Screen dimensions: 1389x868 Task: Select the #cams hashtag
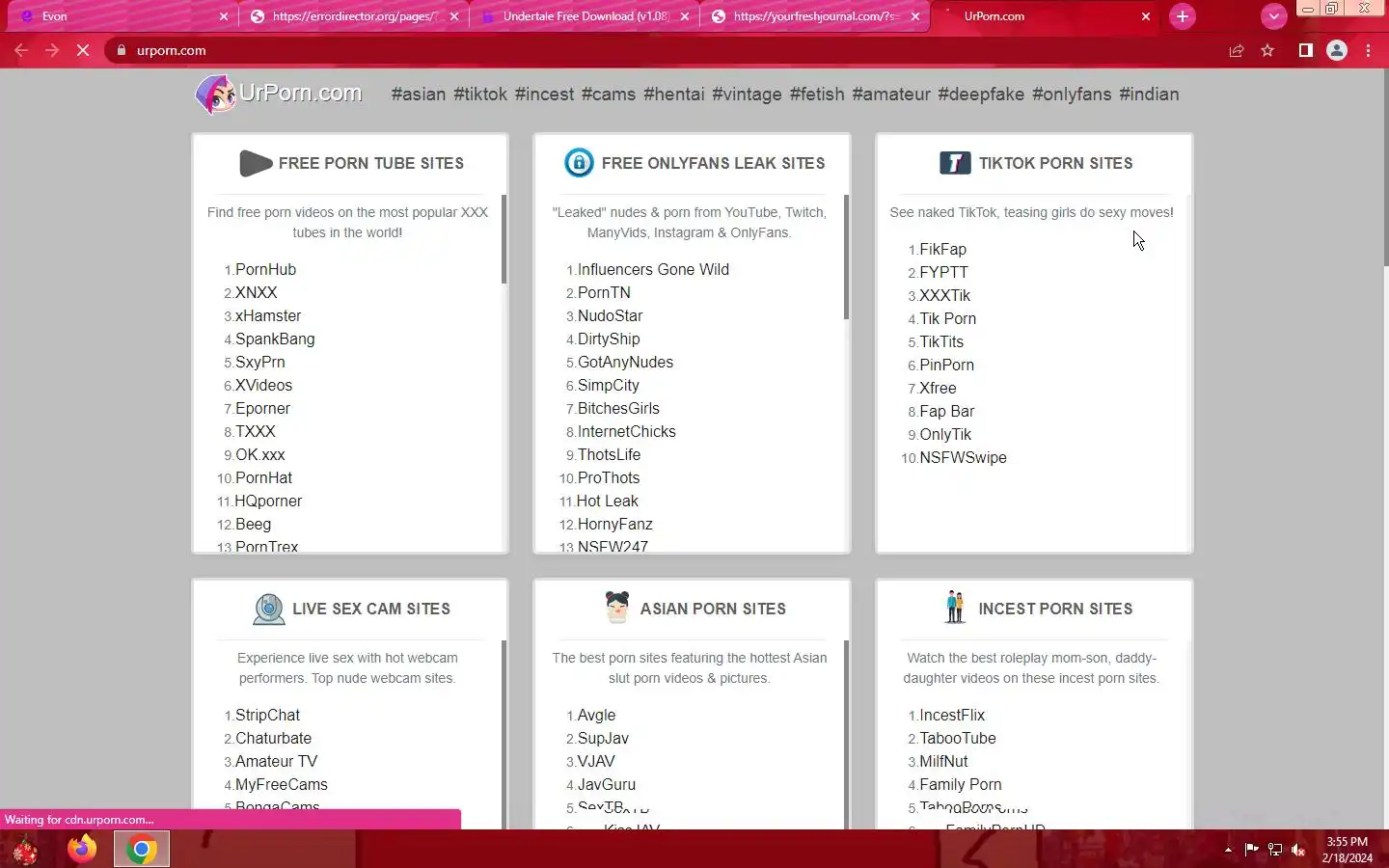[609, 95]
